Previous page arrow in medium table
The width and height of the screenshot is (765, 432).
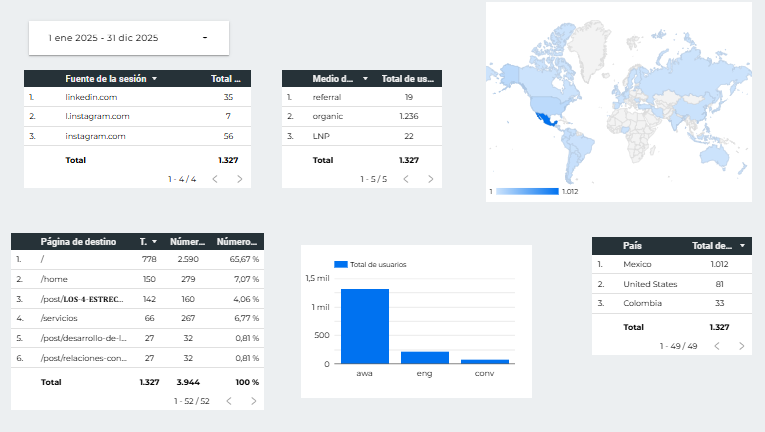[x=406, y=179]
